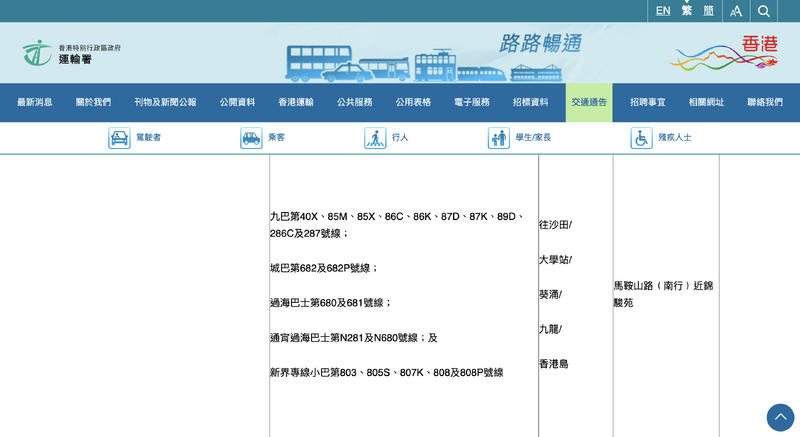
Task: Open the 聯絡我們 menu item
Action: (765, 103)
